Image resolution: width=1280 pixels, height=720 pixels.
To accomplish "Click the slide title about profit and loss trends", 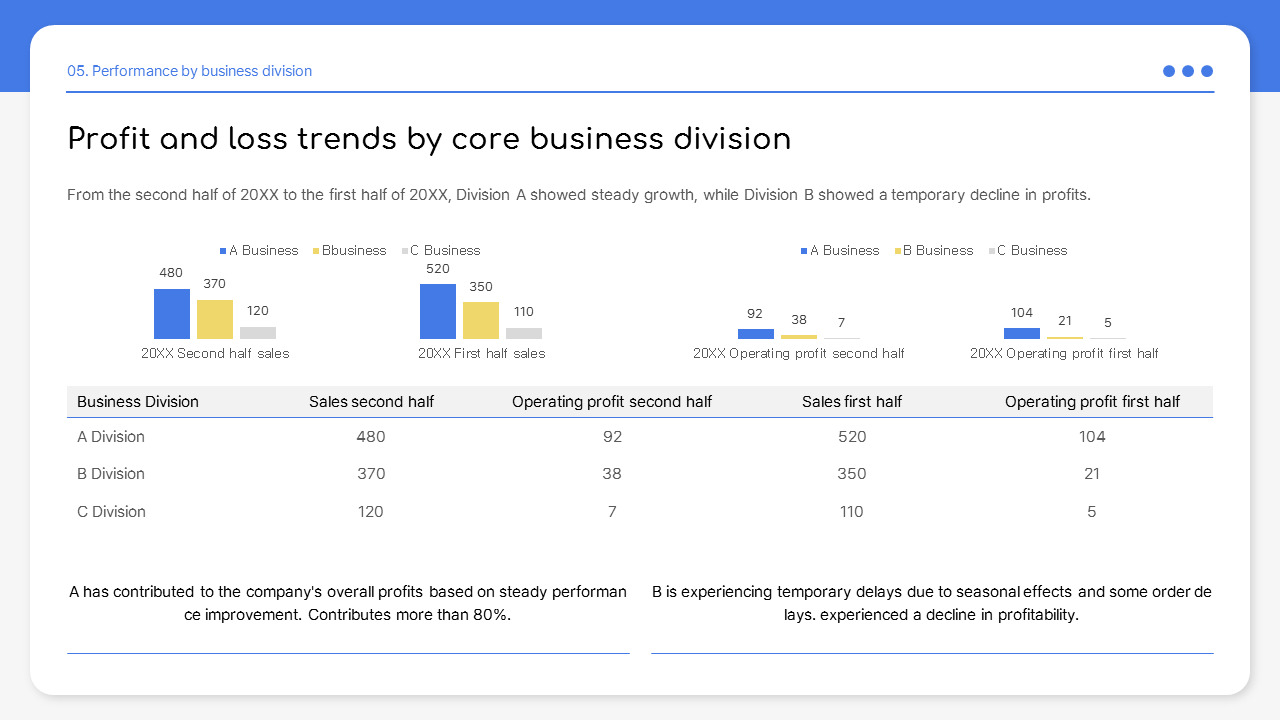I will click(x=429, y=139).
